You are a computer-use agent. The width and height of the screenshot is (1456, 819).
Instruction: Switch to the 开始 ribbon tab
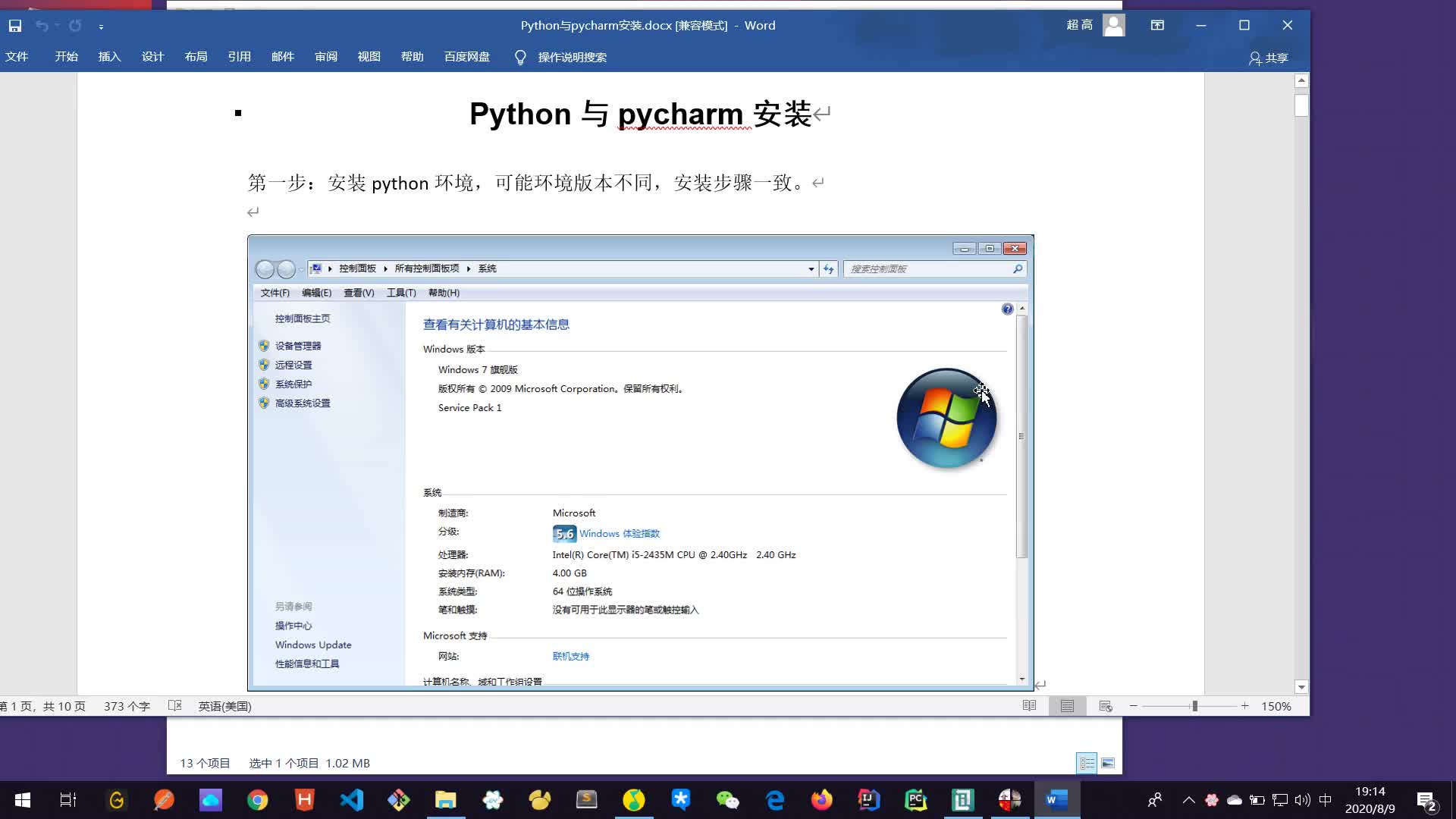(67, 57)
